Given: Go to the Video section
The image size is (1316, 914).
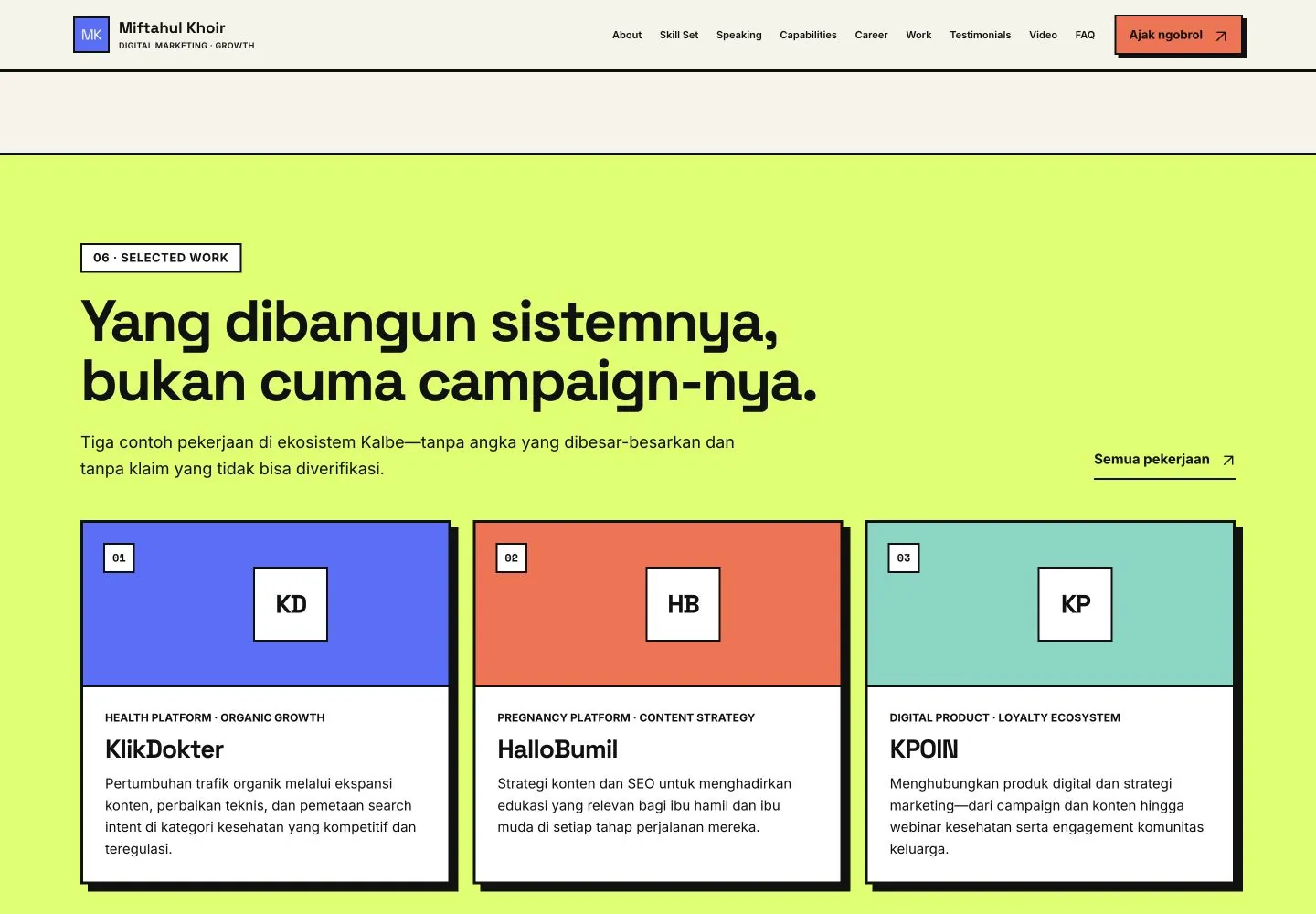Looking at the screenshot, I should (1043, 35).
